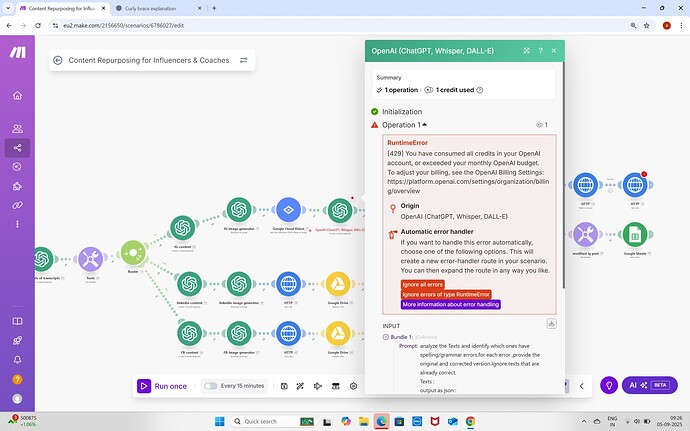Open the purple lightbulb tips button
690x431 pixels.
click(x=609, y=385)
